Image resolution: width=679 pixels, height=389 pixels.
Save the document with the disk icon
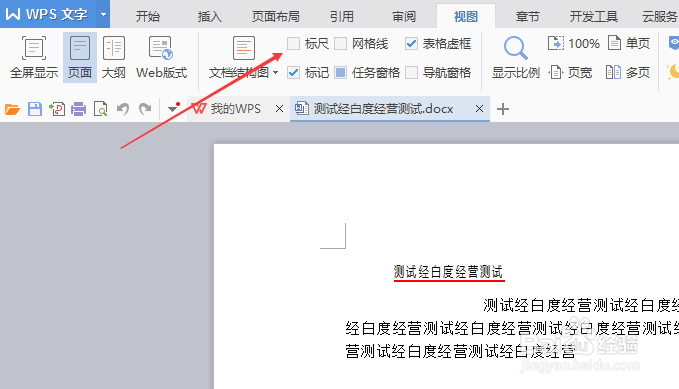[35, 109]
